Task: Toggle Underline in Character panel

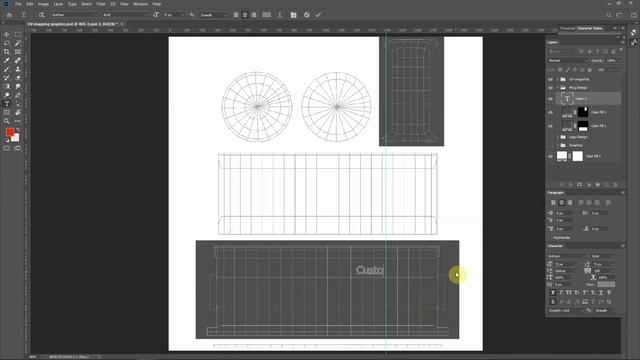Action: click(x=601, y=293)
